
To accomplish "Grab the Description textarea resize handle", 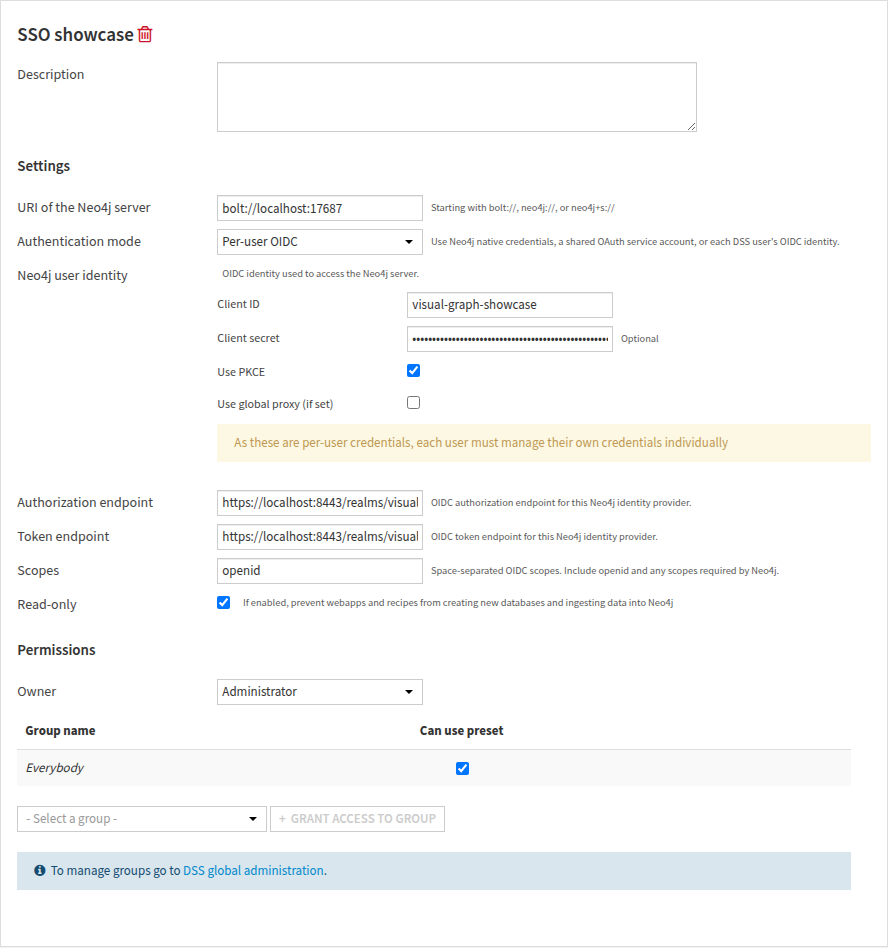I will (x=692, y=126).
